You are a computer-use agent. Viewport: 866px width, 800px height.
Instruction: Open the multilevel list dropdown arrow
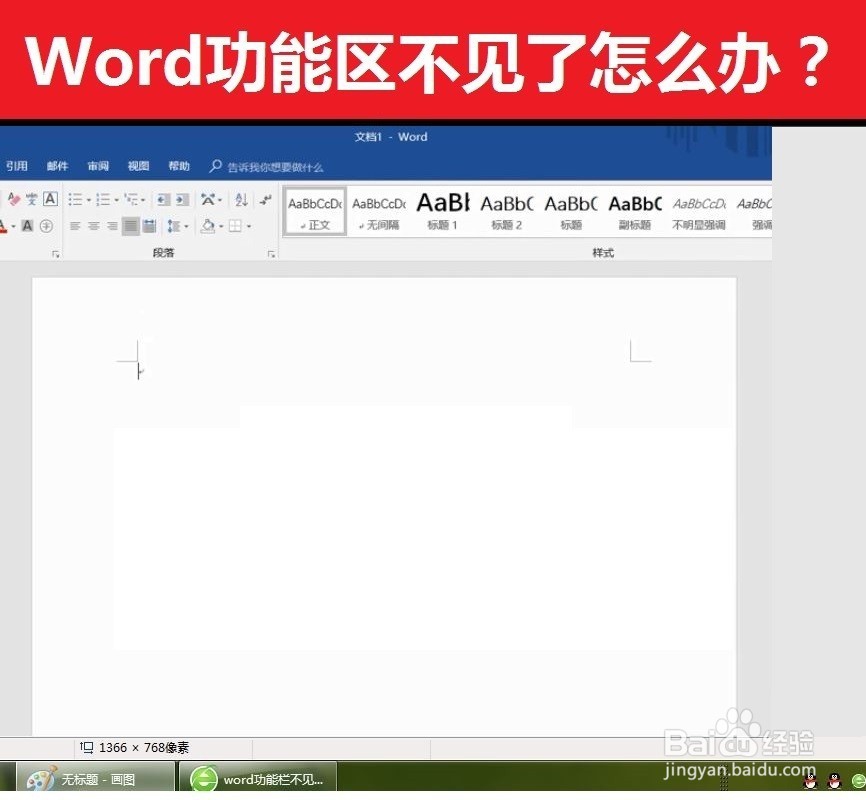pyautogui.click(x=143, y=200)
